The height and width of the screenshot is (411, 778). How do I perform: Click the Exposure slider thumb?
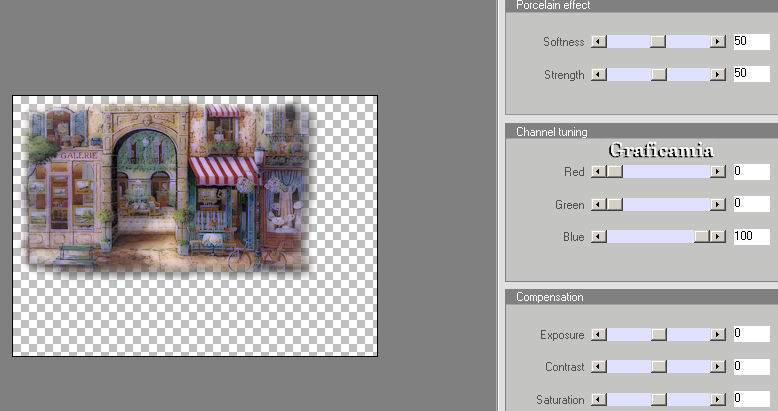click(x=659, y=335)
